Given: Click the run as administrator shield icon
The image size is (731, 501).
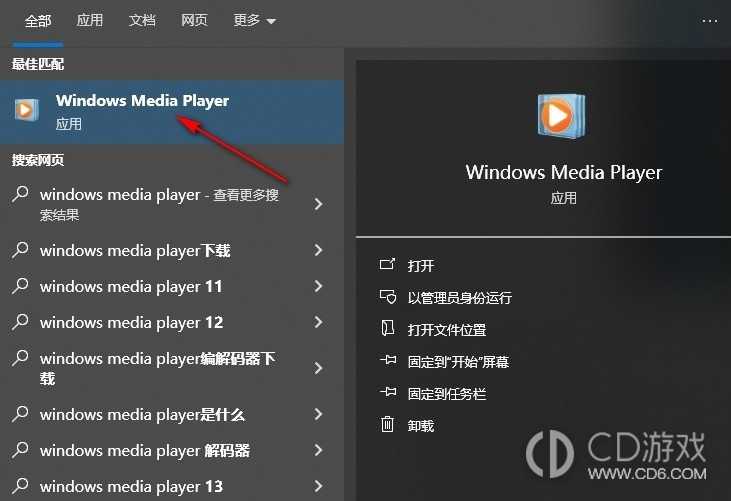Looking at the screenshot, I should pos(387,296).
